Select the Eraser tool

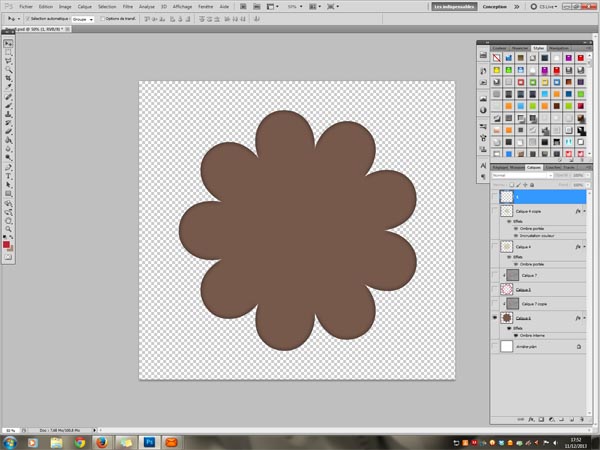(x=8, y=132)
